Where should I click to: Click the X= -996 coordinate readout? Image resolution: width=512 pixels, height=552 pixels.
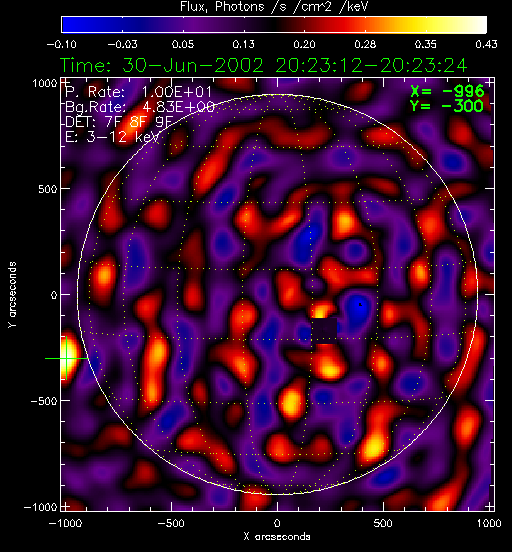point(448,92)
